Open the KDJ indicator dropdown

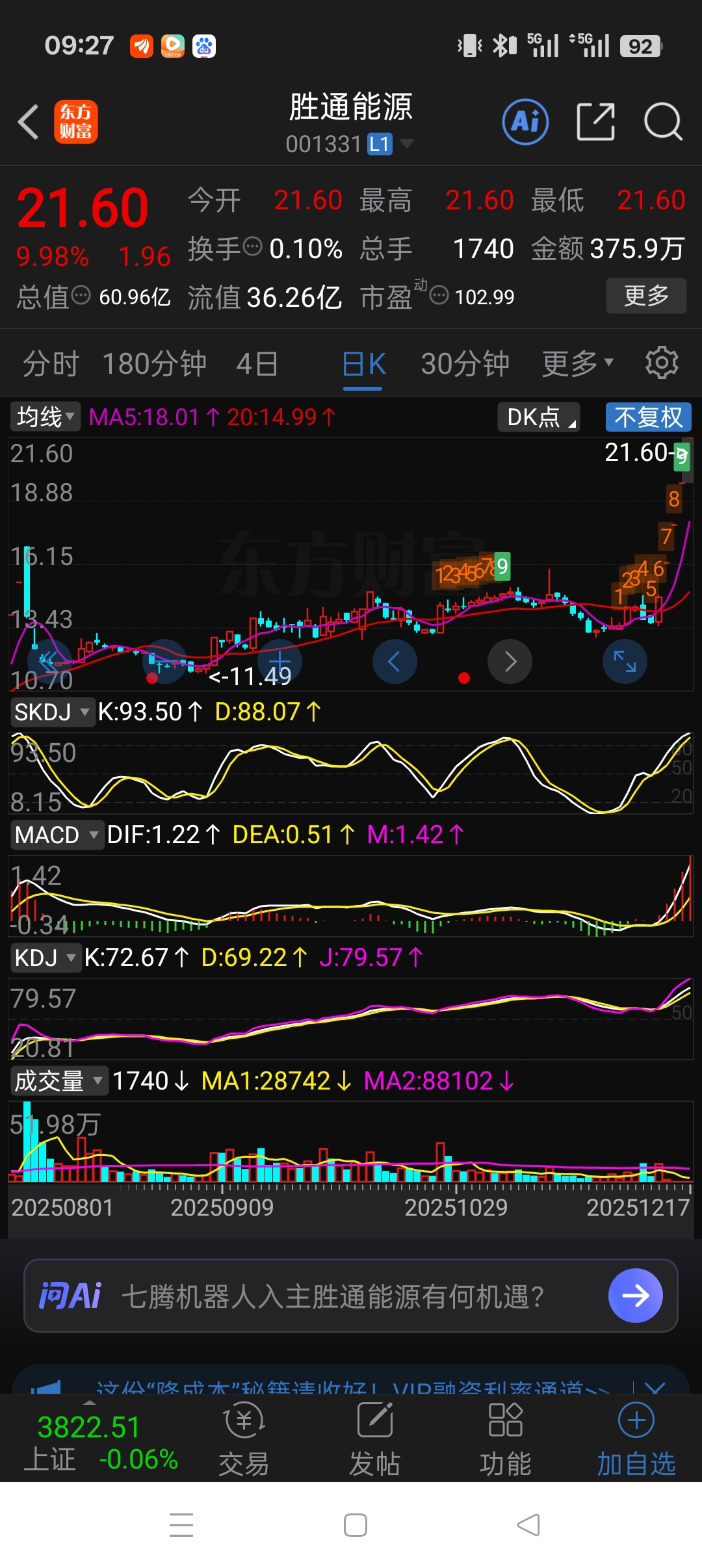45,958
